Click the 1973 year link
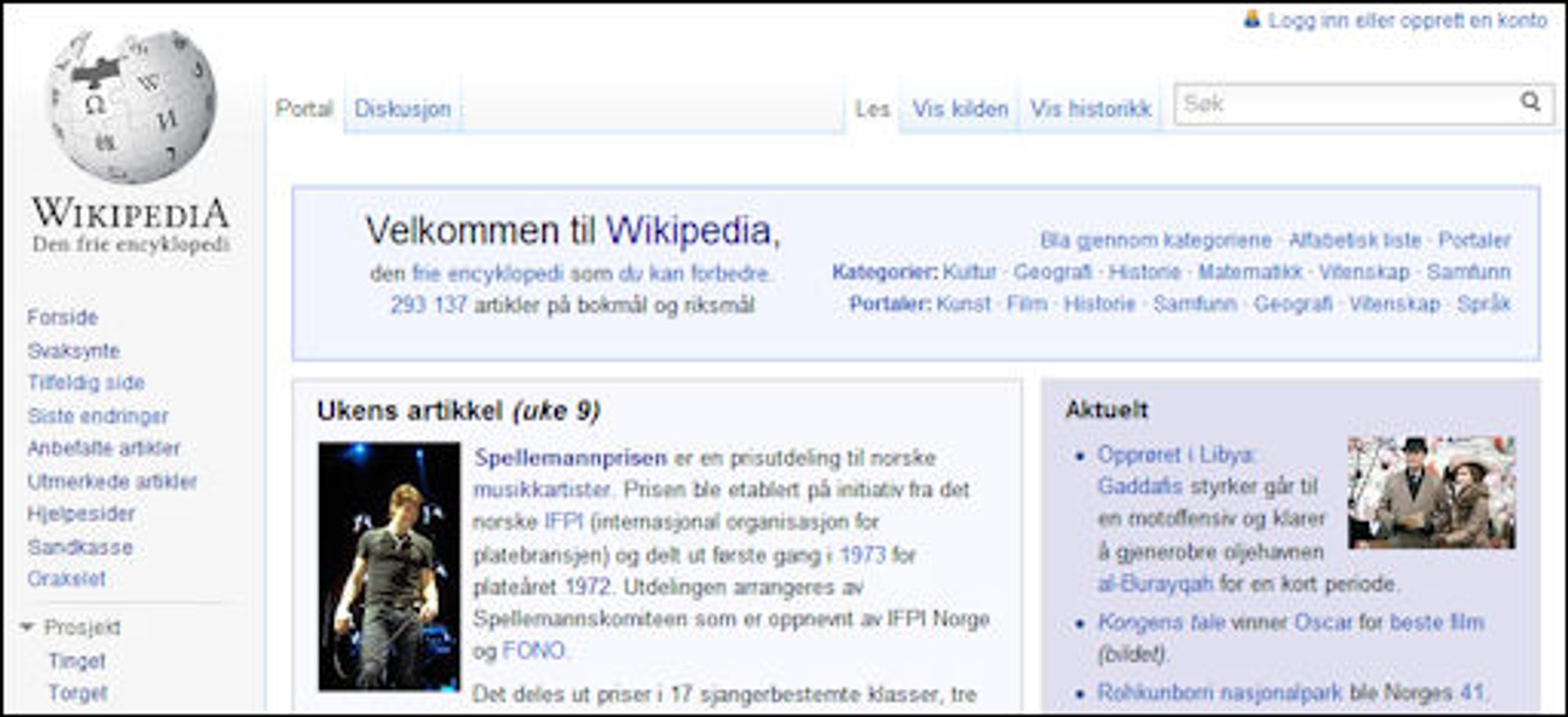This screenshot has width=1568, height=717. (x=862, y=555)
